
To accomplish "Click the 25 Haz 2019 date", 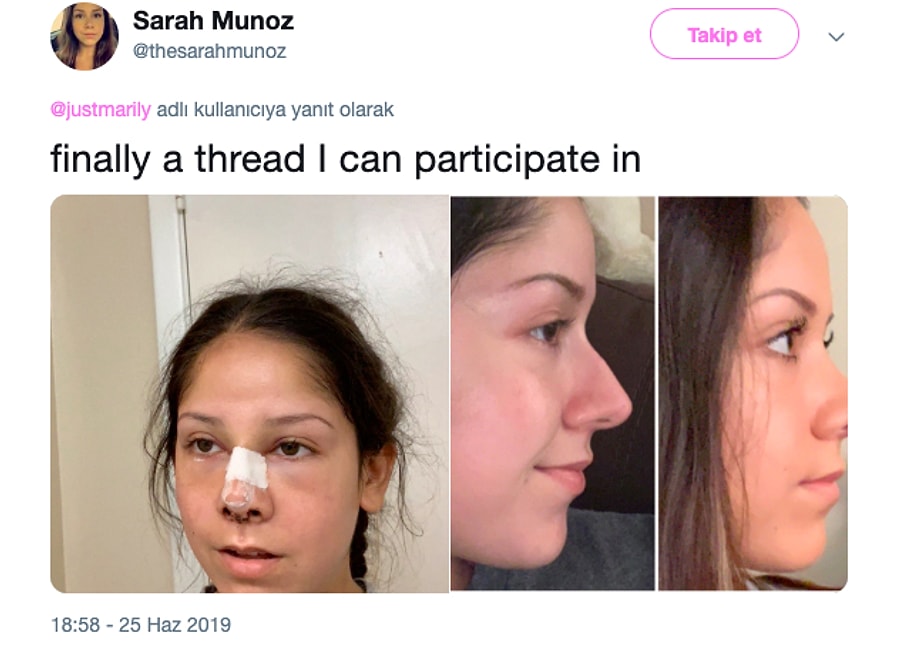I will coord(174,624).
